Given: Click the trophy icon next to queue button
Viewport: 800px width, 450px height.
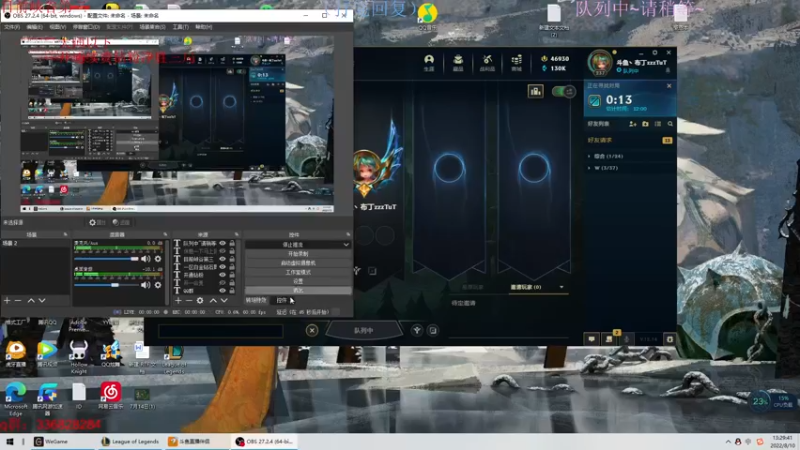Looking at the screenshot, I should pos(417,331).
